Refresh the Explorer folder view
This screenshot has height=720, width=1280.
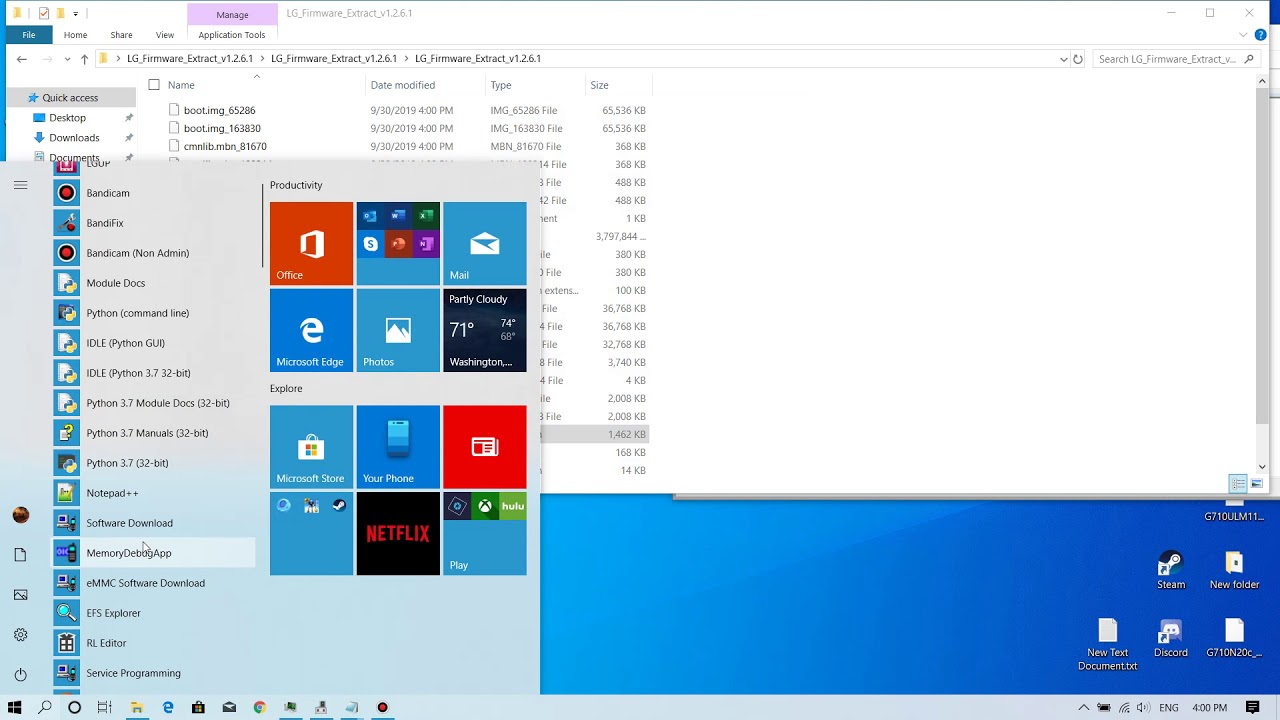tap(1078, 59)
